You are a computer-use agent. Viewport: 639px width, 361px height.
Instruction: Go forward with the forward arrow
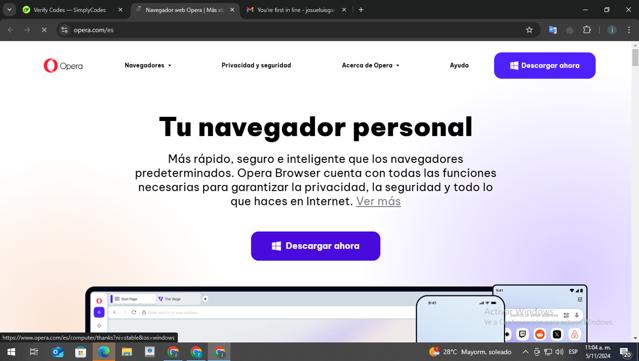(27, 30)
